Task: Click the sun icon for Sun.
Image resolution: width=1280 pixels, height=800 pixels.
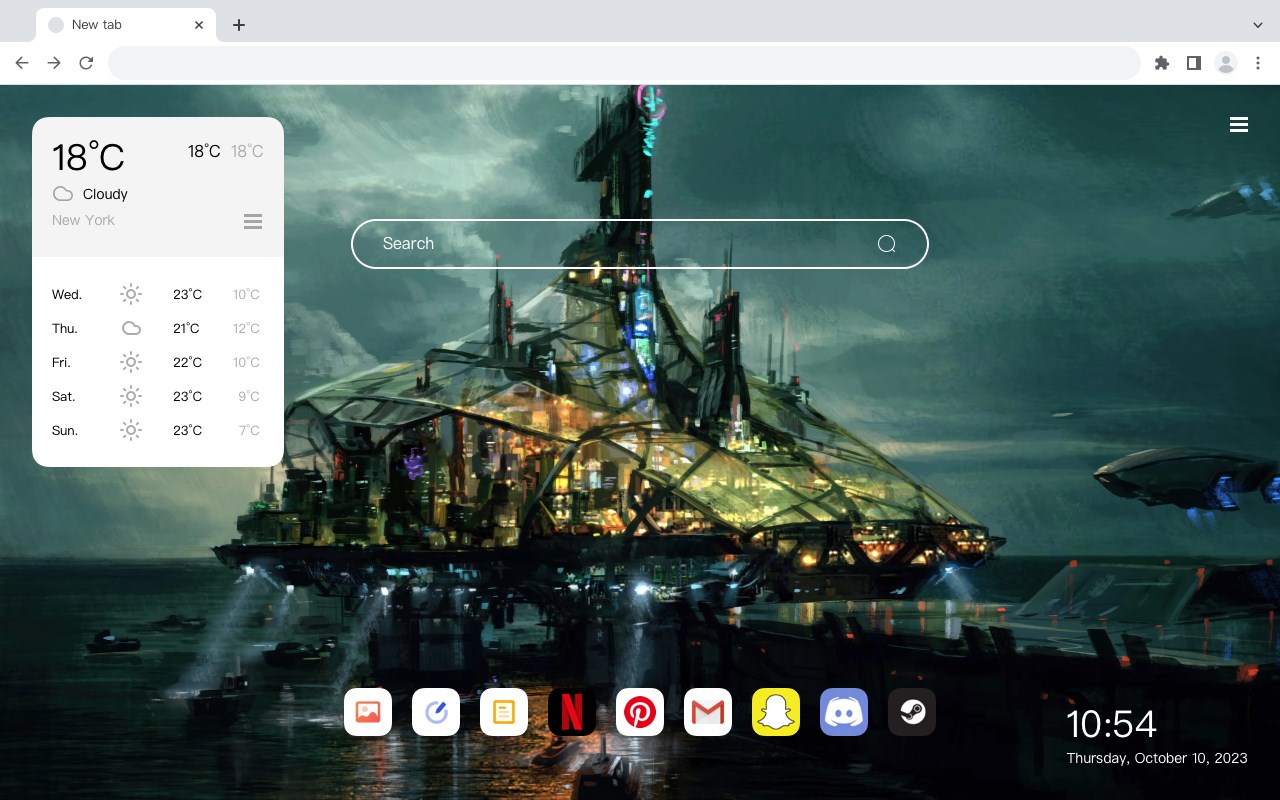Action: (131, 430)
